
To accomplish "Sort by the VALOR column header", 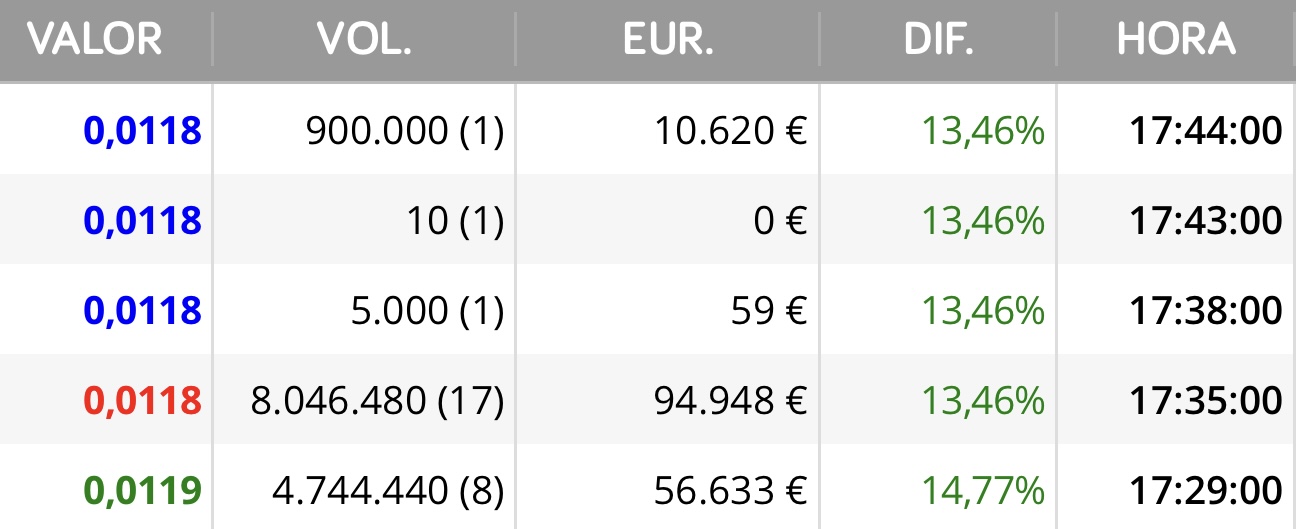I will point(94,40).
